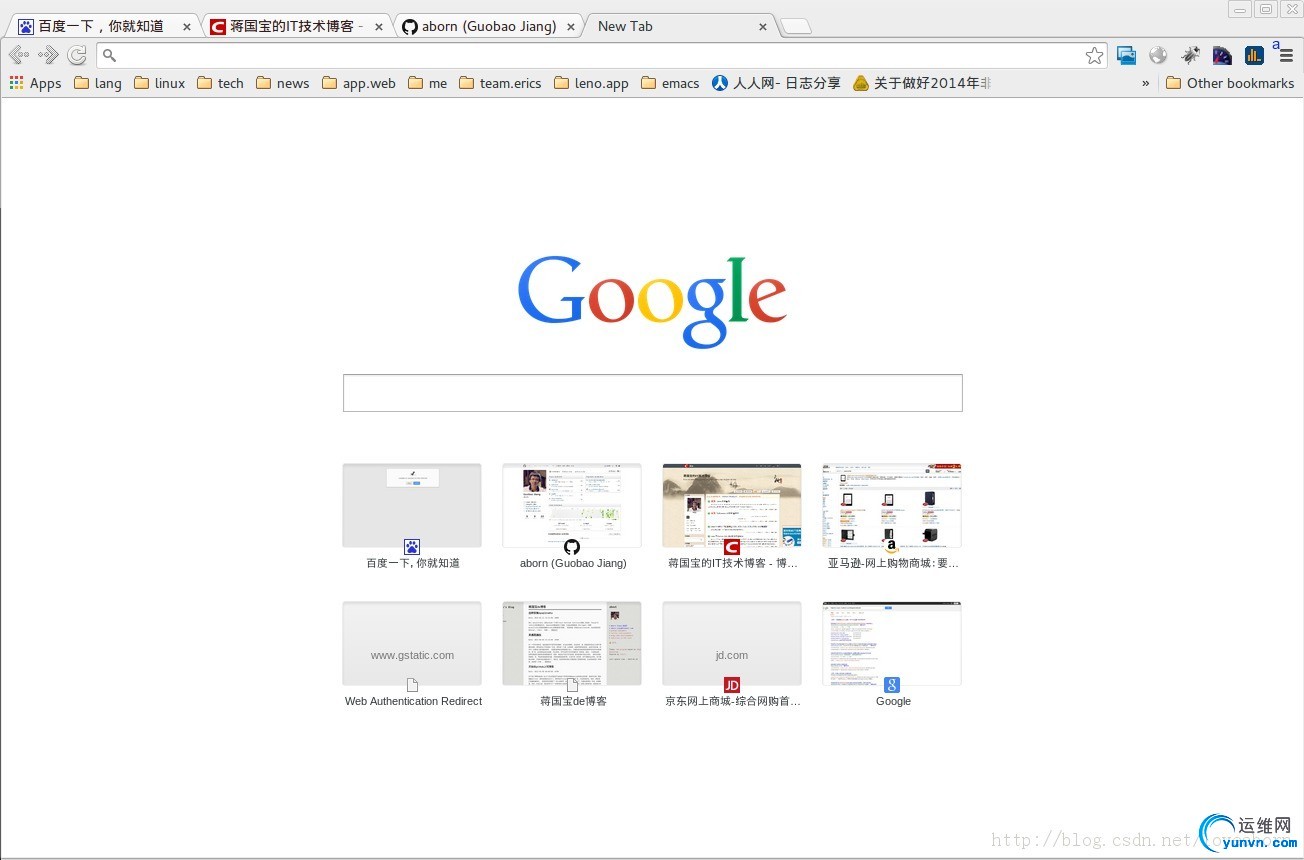The height and width of the screenshot is (860, 1304).
Task: Open the lang bookmarks folder
Action: click(98, 83)
